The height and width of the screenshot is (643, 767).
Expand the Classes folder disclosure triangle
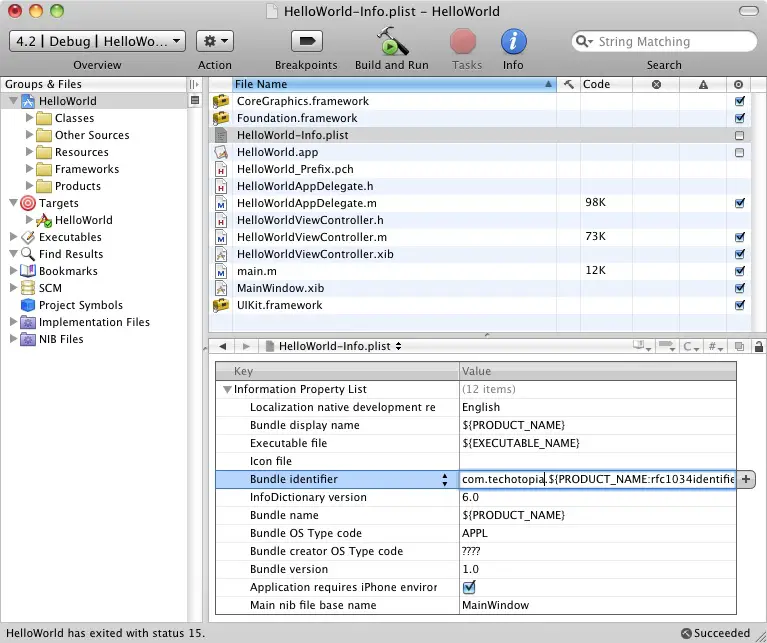pos(29,118)
